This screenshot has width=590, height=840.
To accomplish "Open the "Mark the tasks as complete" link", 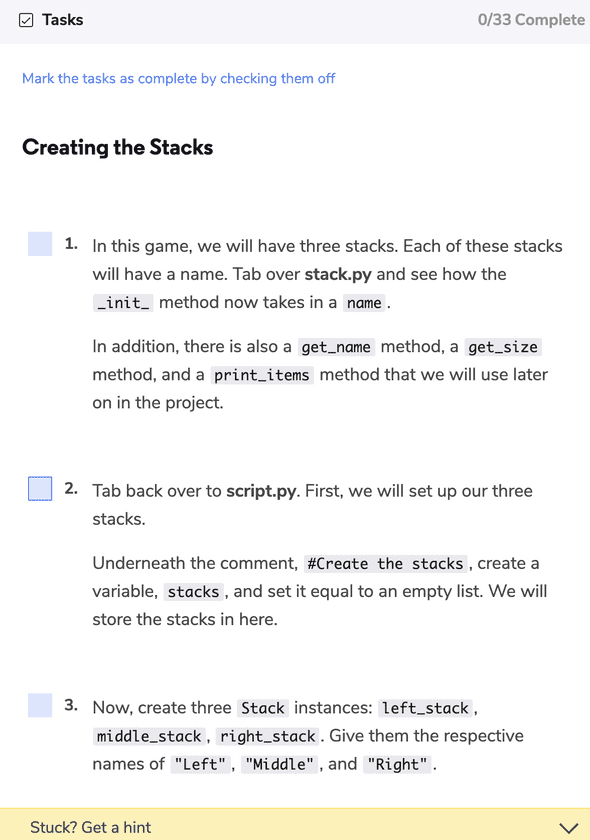I will [x=178, y=78].
